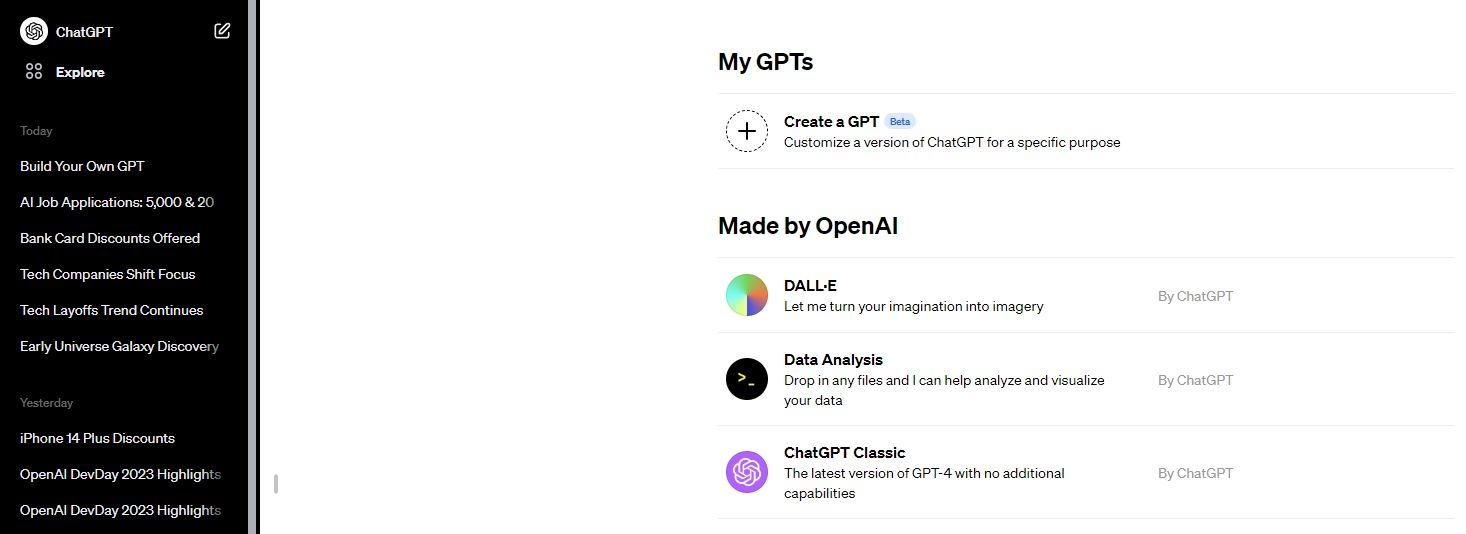Image resolution: width=1466 pixels, height=534 pixels.
Task: Select the "Bank Card Discounts Offered" conversation
Action: tap(110, 238)
